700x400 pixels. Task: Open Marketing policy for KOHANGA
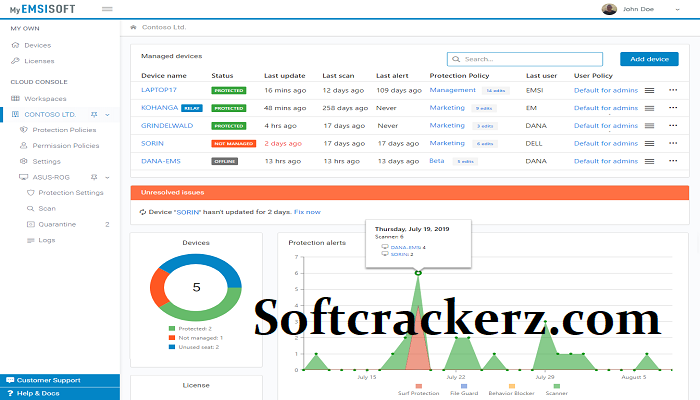[447, 108]
